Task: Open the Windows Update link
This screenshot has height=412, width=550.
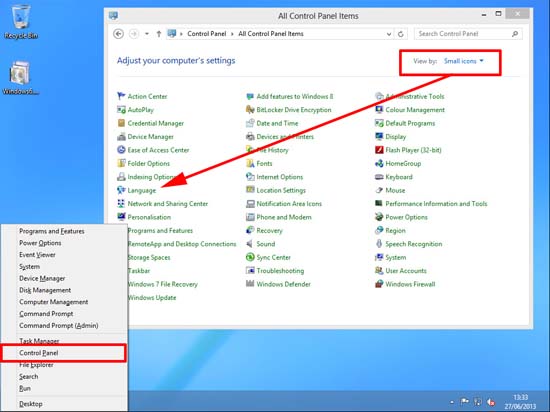Action: (152, 297)
